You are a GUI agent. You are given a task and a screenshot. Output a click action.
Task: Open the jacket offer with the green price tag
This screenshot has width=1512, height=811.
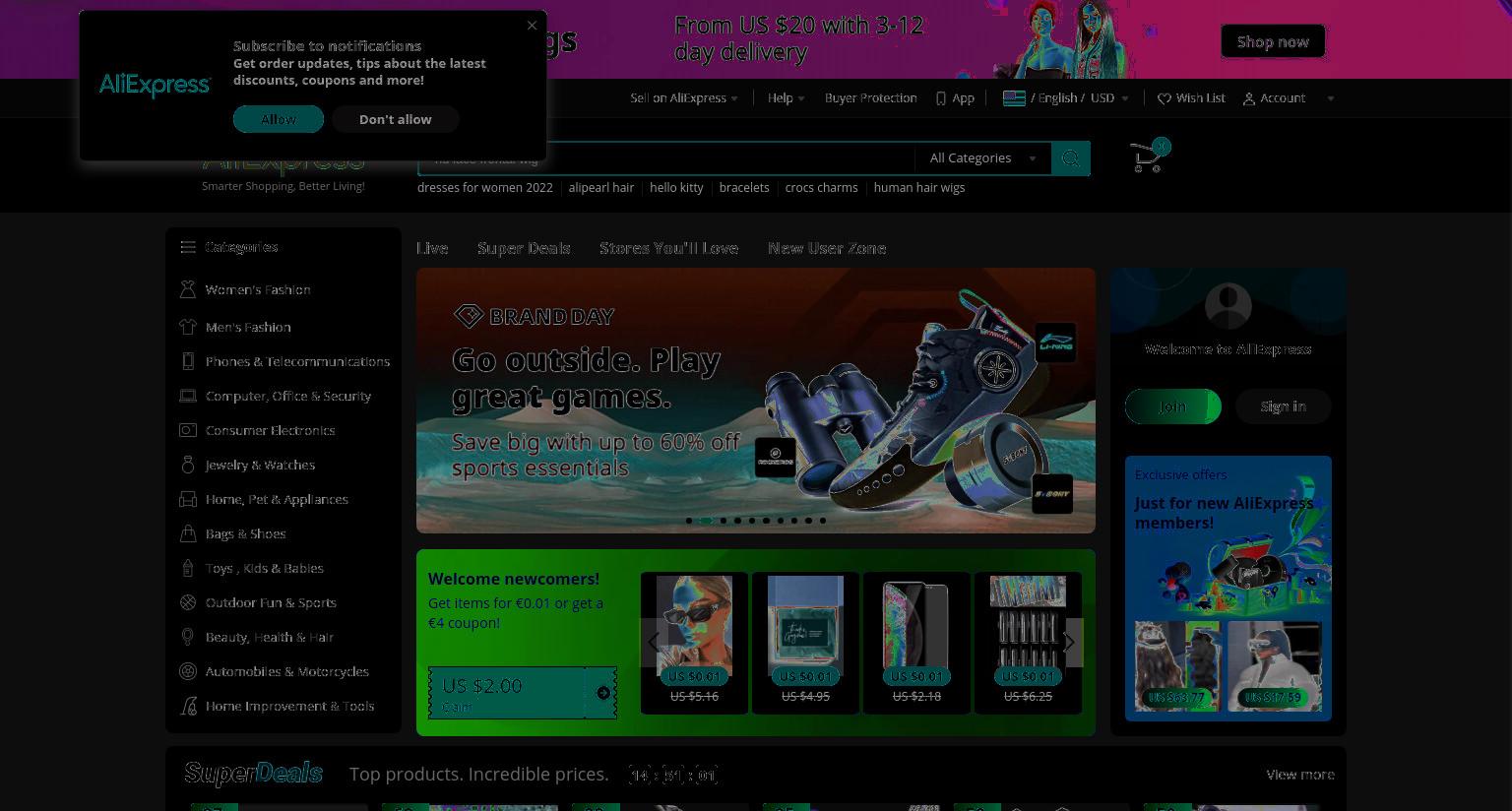point(1274,666)
